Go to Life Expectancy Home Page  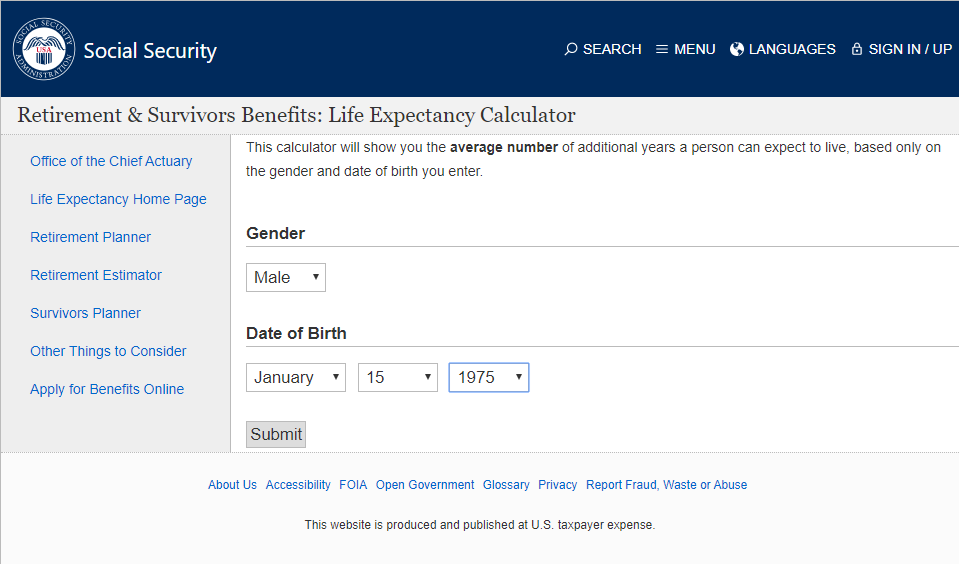pos(119,199)
